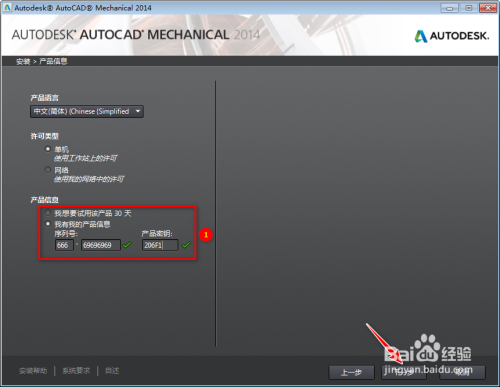500x387 pixels.
Task: Click the 产品信息 section heading
Action: coord(44,200)
